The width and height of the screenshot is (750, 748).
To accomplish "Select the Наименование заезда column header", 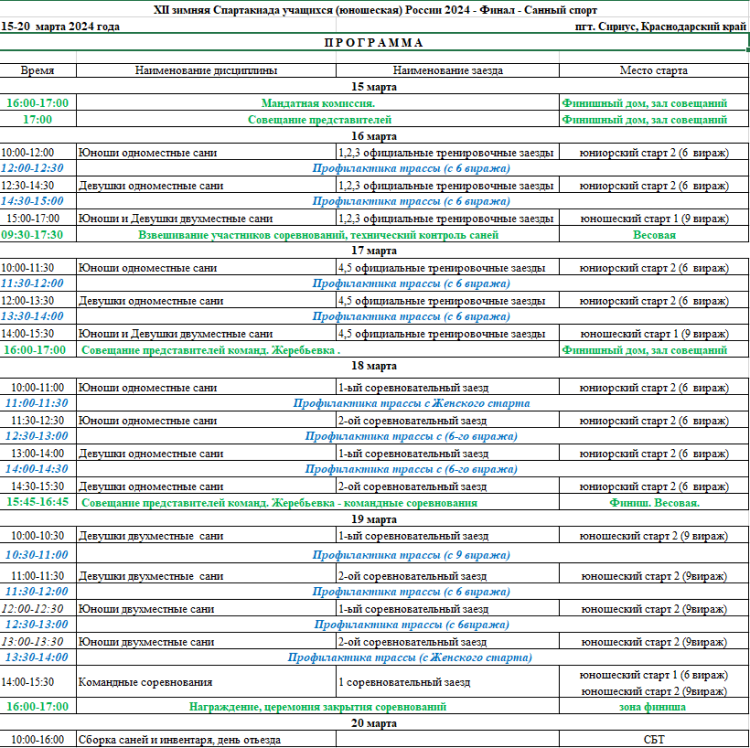I will pyautogui.click(x=447, y=71).
